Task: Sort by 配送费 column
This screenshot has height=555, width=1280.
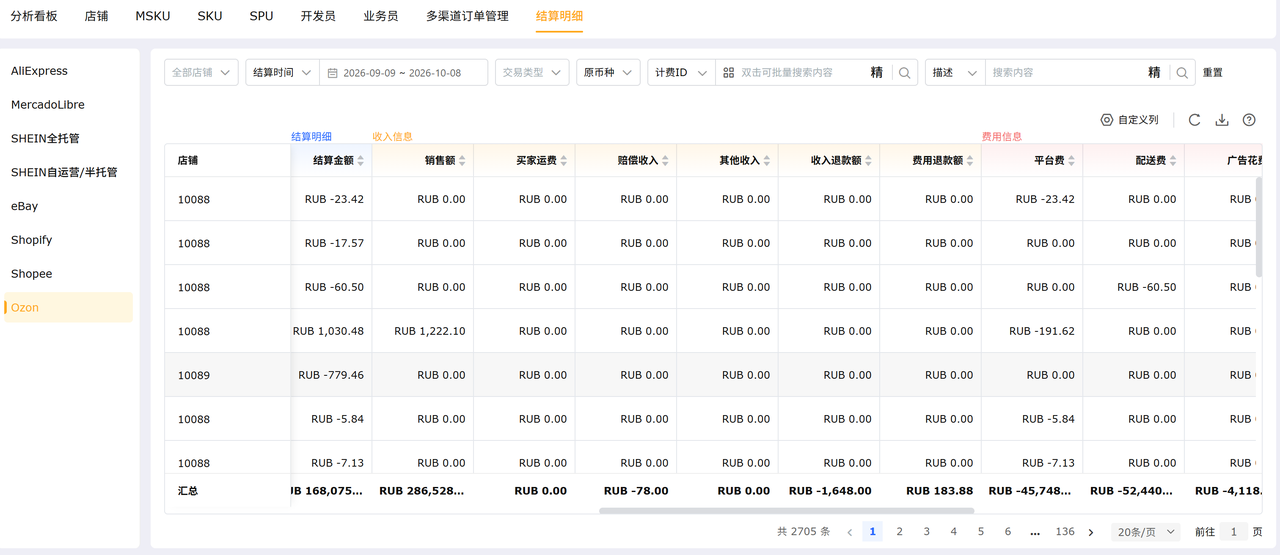Action: tap(1173, 161)
